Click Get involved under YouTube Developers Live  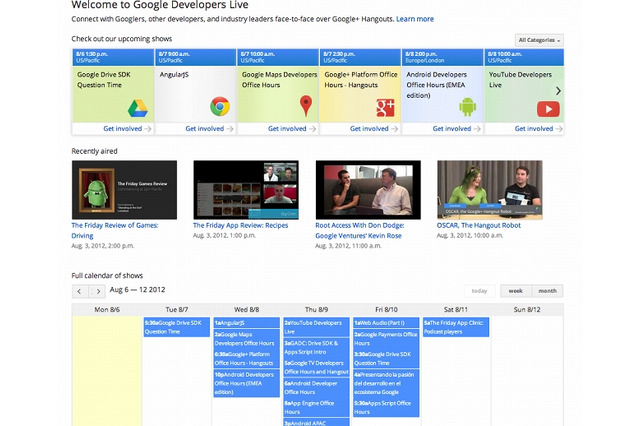(538, 129)
